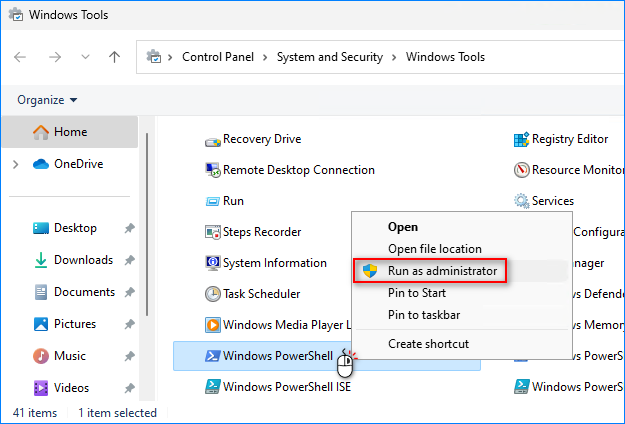Image resolution: width=625 pixels, height=424 pixels.
Task: Expand the chevron after Control Panel breadcrumb
Action: (x=265, y=57)
